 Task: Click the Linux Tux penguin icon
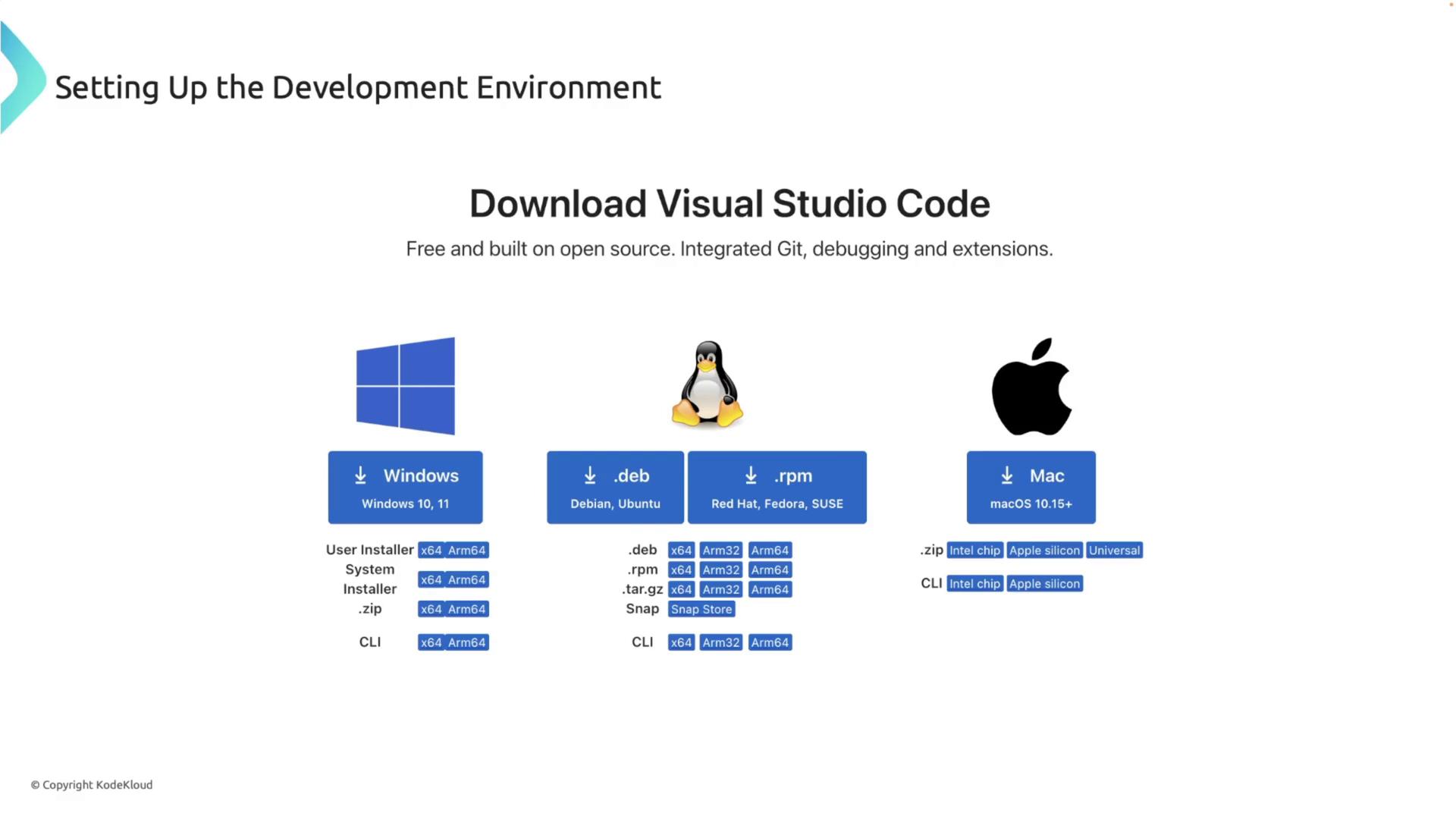708,384
